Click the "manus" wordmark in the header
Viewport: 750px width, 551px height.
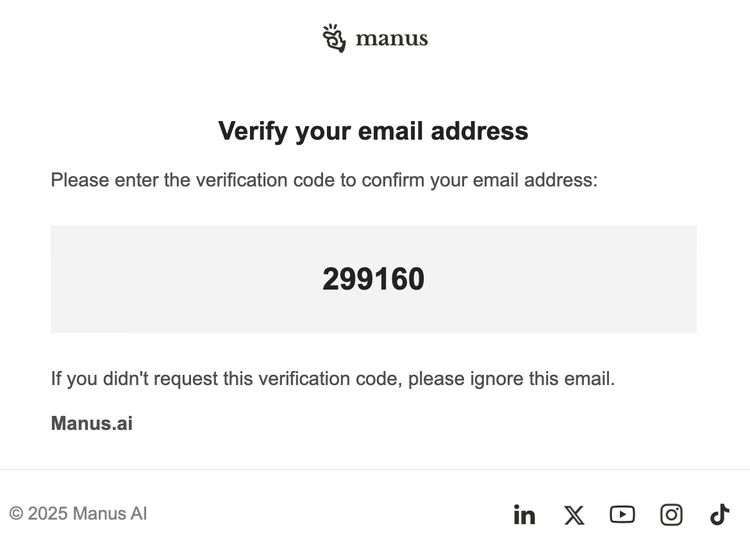click(x=392, y=39)
